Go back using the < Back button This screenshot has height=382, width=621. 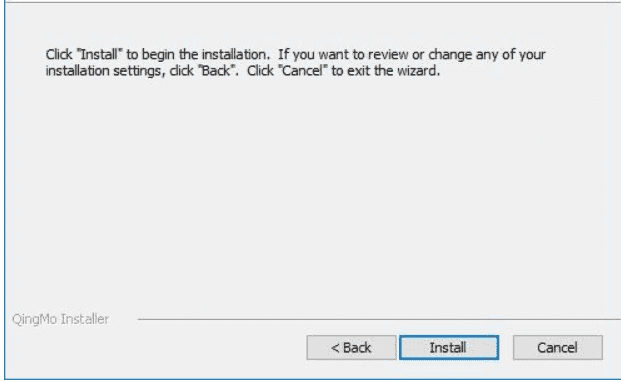351,348
